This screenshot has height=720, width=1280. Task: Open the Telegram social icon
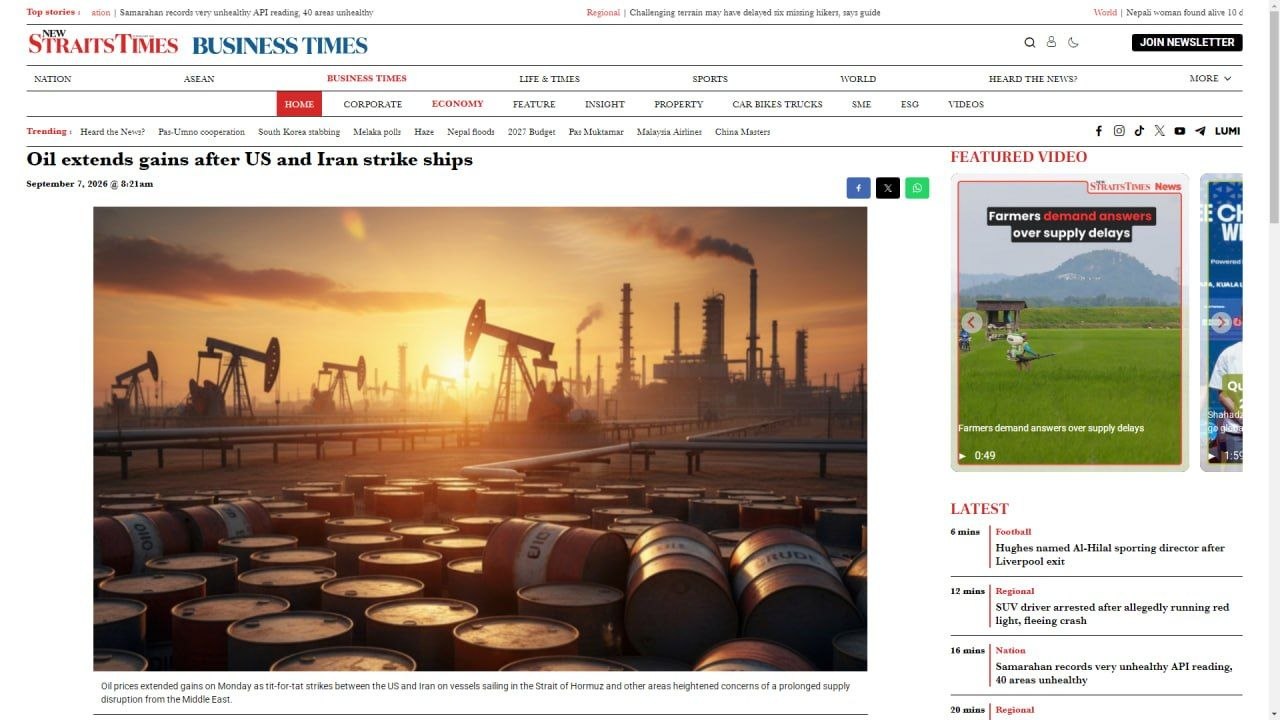[1200, 131]
